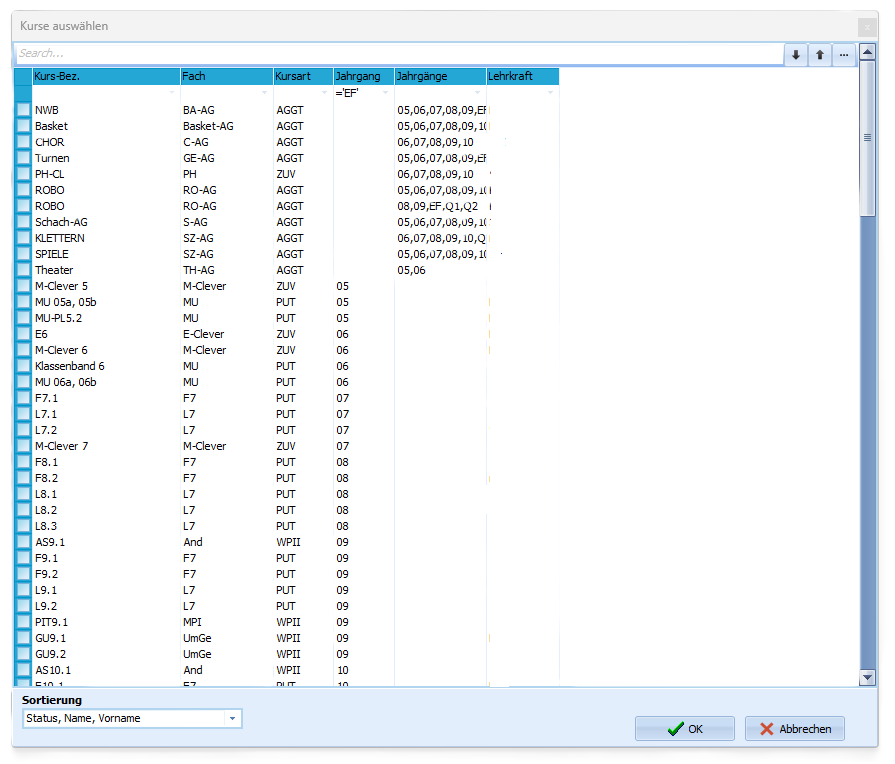The height and width of the screenshot is (764, 895).
Task: Select the E6 course name
Action: click(41, 334)
